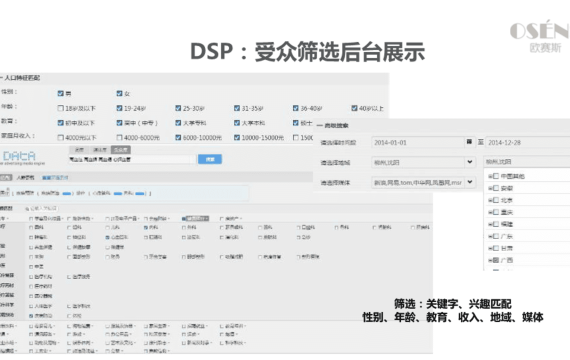Screen dimensions: 570x360
Task: Check the 福建 province checkbox
Action: pyautogui.click(x=495, y=224)
